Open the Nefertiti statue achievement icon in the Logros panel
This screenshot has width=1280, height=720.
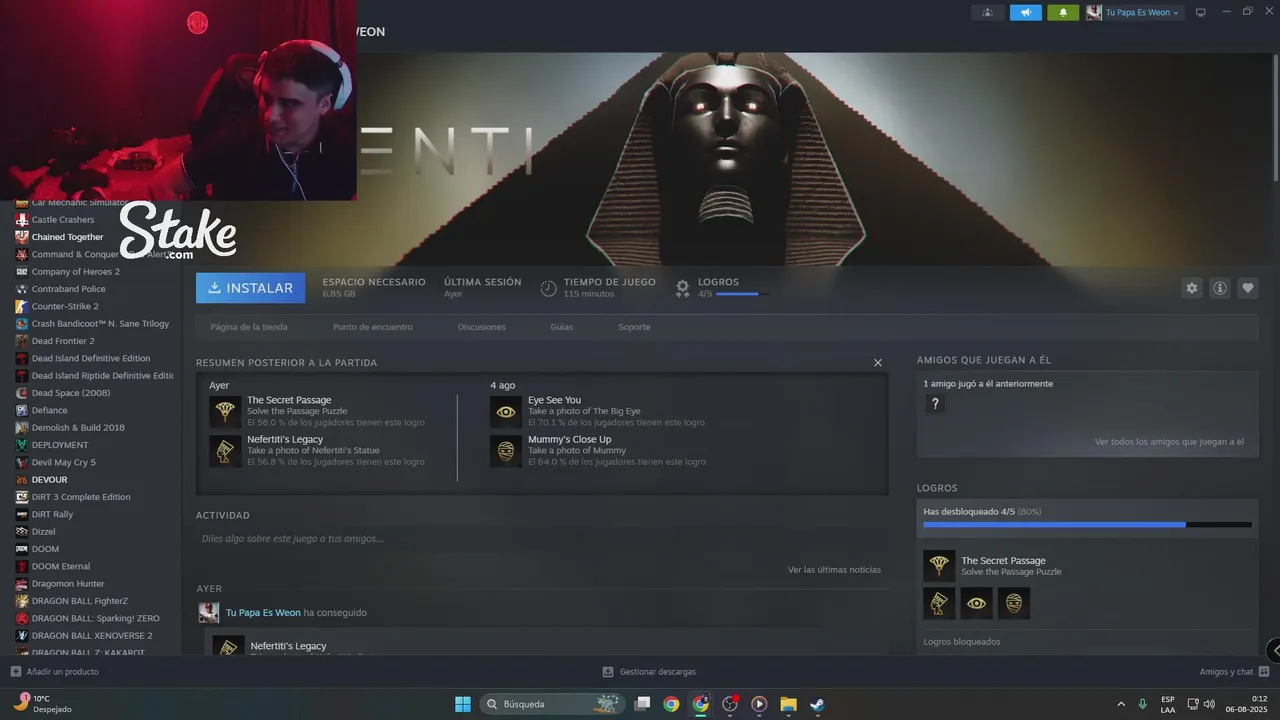pos(939,603)
